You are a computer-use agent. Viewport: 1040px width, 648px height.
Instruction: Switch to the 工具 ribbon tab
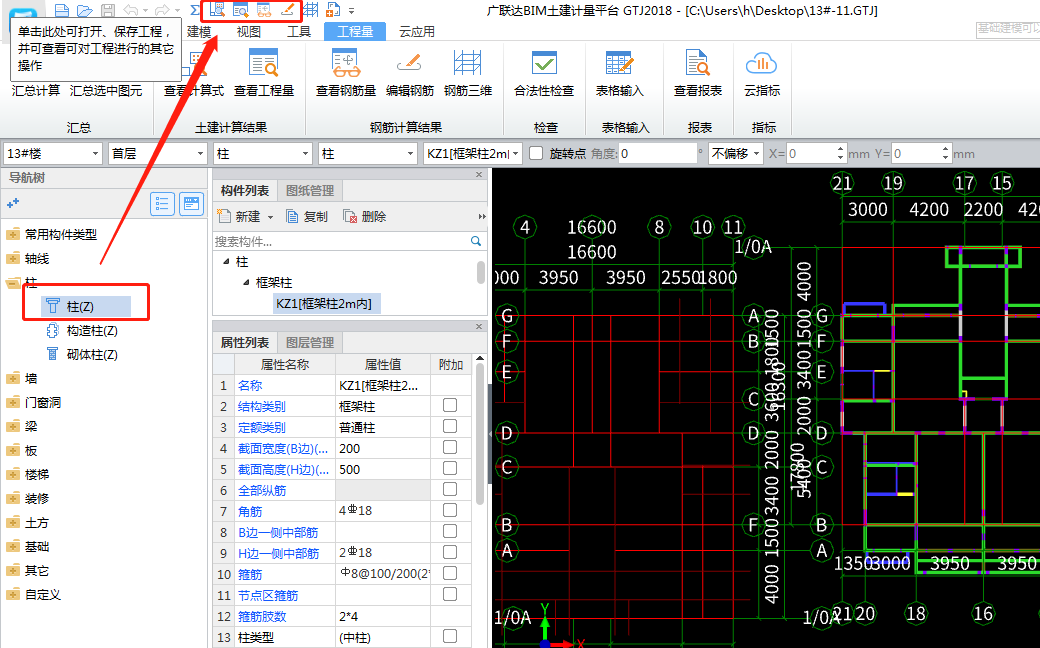299,31
